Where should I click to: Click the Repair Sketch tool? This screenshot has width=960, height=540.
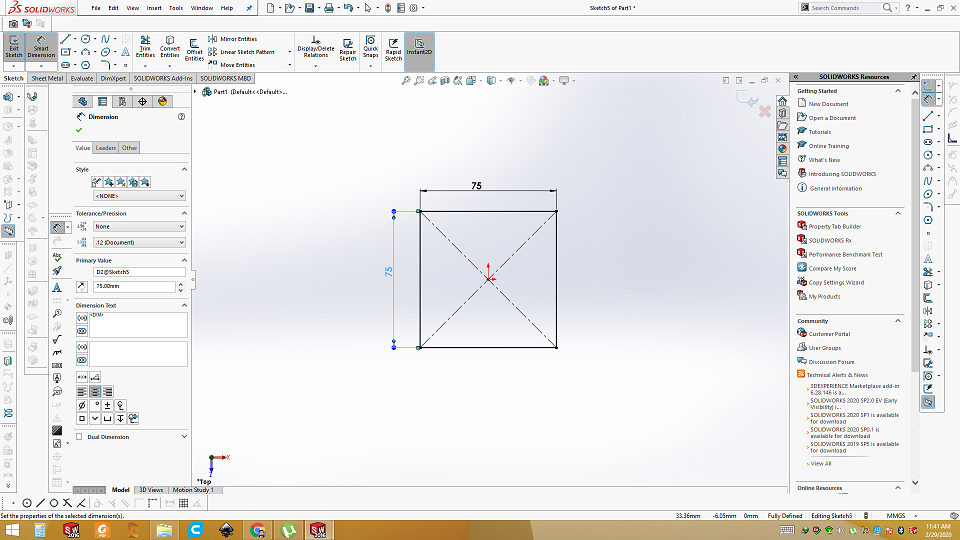point(348,50)
